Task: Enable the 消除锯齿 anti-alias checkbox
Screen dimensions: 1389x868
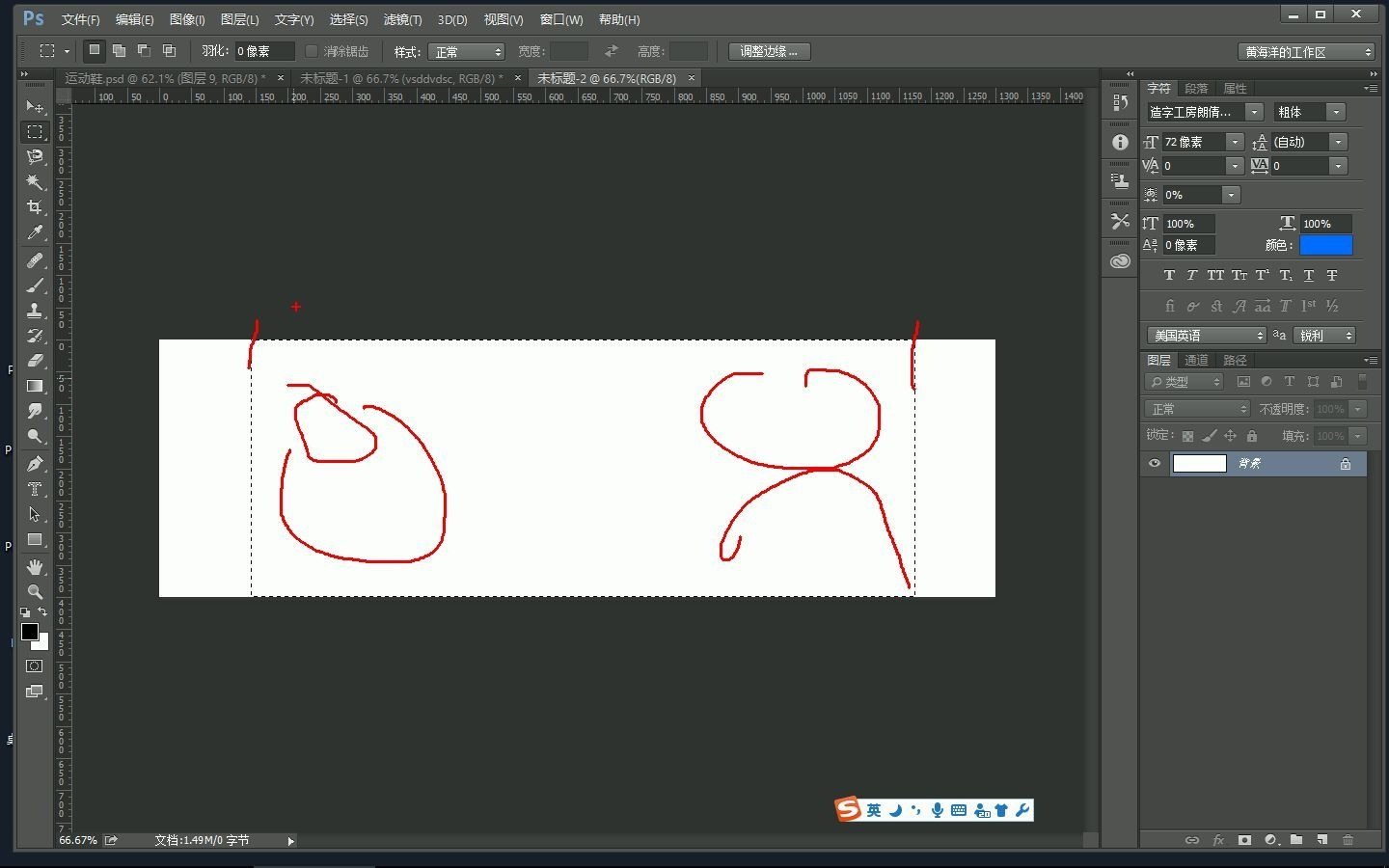Action: pyautogui.click(x=312, y=51)
